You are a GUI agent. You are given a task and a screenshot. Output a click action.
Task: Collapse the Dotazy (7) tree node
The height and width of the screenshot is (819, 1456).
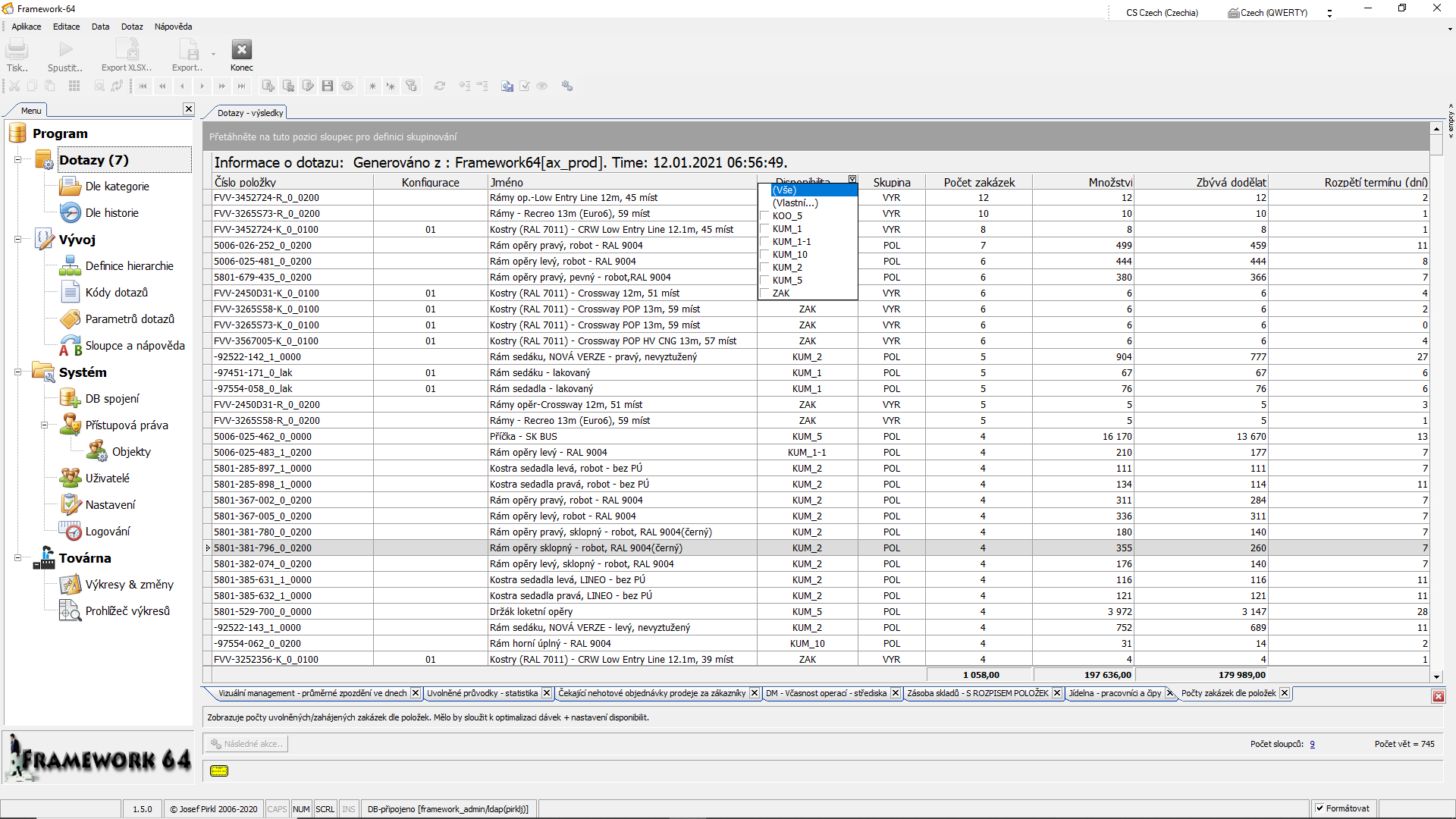point(17,160)
